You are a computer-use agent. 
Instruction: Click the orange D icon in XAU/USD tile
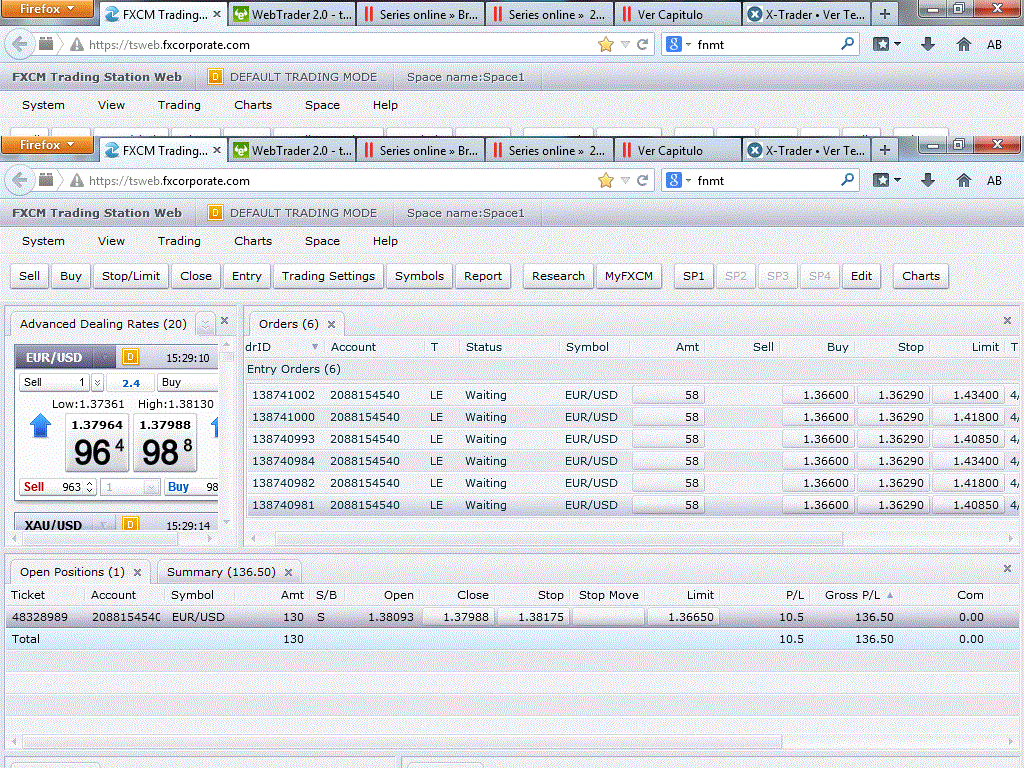click(x=130, y=525)
